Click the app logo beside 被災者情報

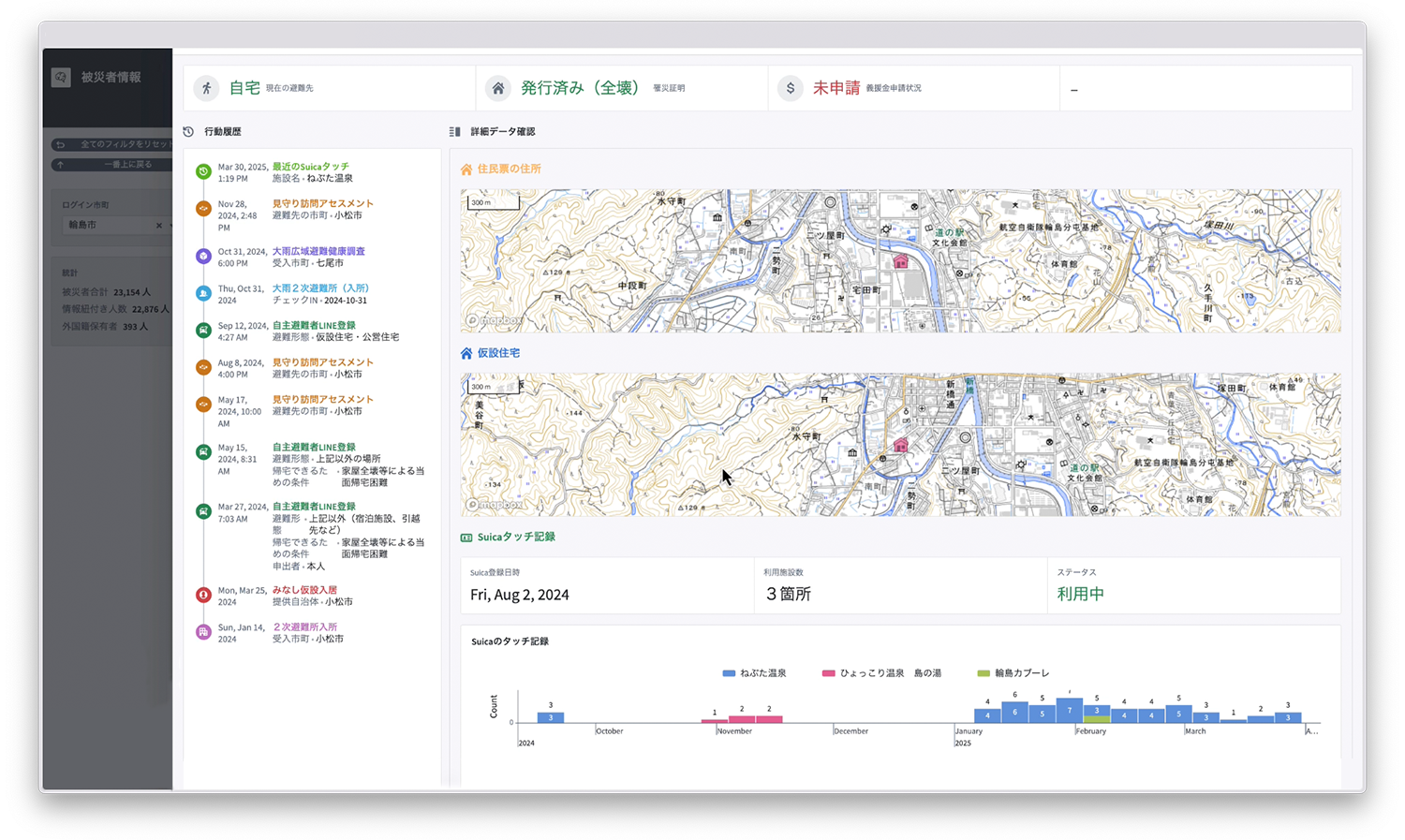[61, 78]
